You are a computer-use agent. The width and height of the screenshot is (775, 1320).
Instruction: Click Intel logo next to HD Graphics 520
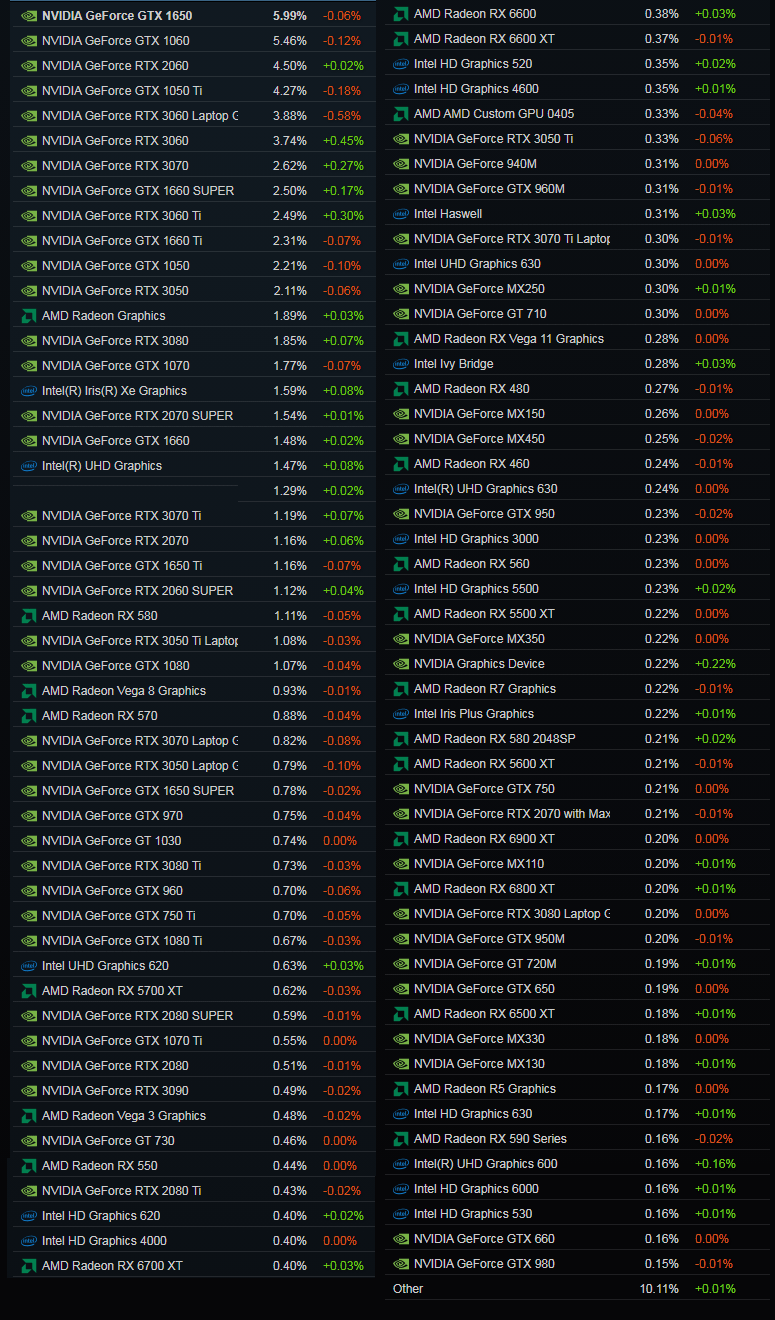point(401,64)
